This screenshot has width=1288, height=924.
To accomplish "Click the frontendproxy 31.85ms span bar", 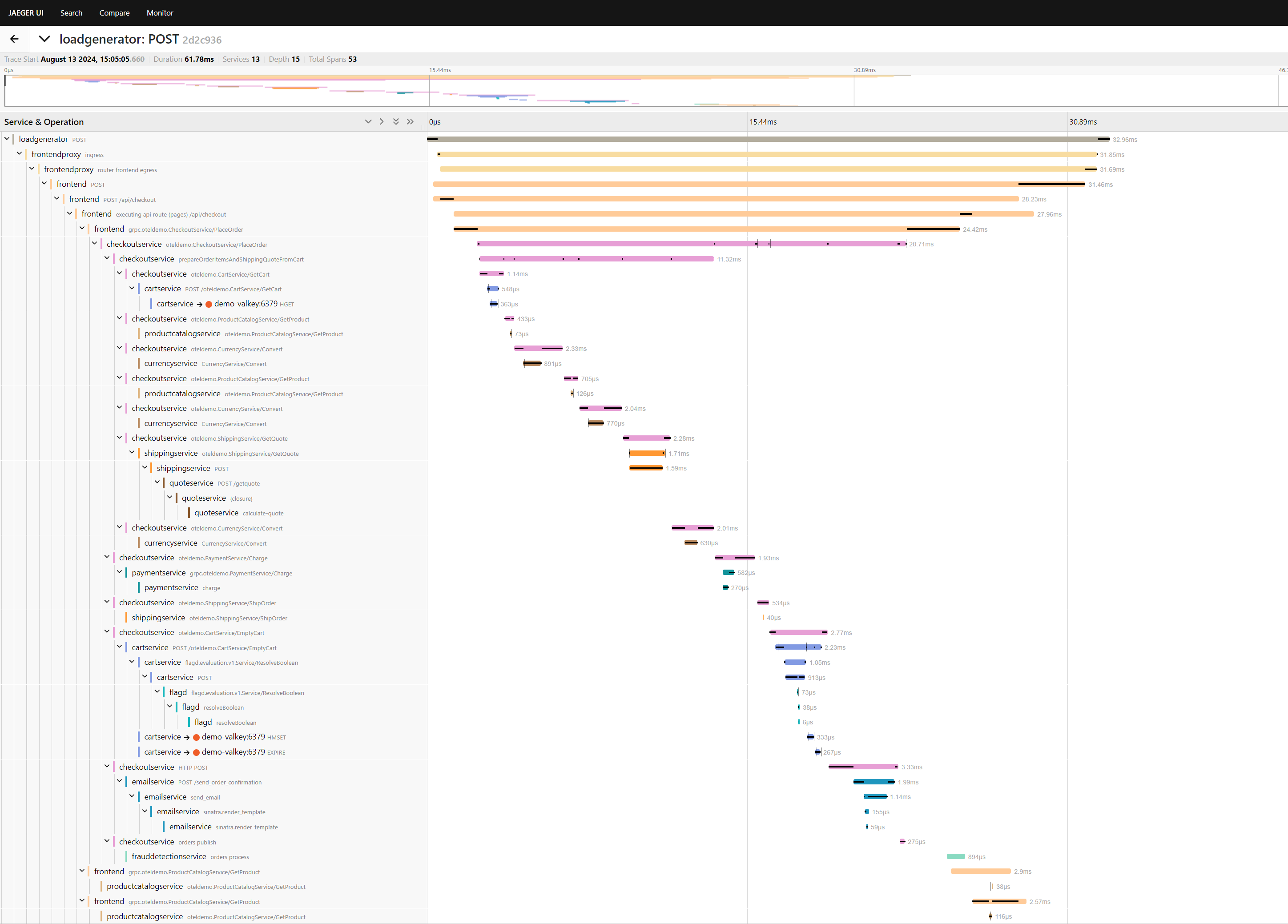I will pos(768,154).
